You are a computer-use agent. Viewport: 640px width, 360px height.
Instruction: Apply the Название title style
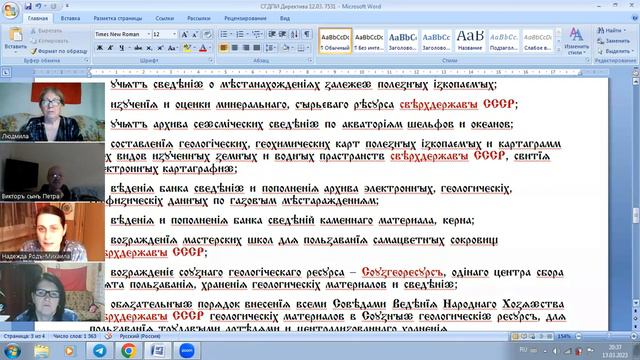(470, 40)
